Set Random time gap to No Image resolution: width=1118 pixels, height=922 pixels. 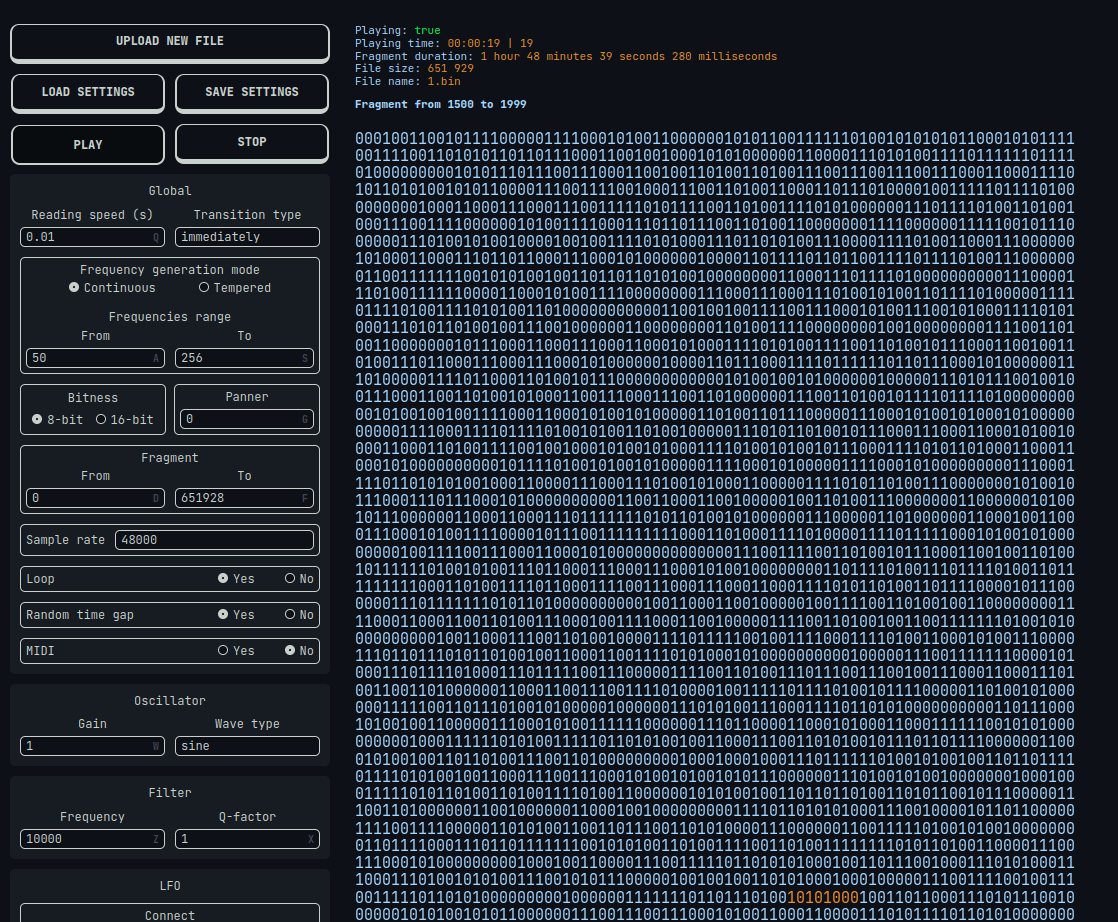[290, 615]
